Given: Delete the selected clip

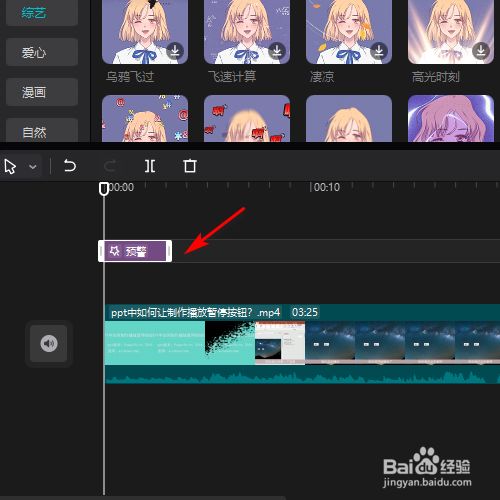Looking at the screenshot, I should tap(190, 166).
